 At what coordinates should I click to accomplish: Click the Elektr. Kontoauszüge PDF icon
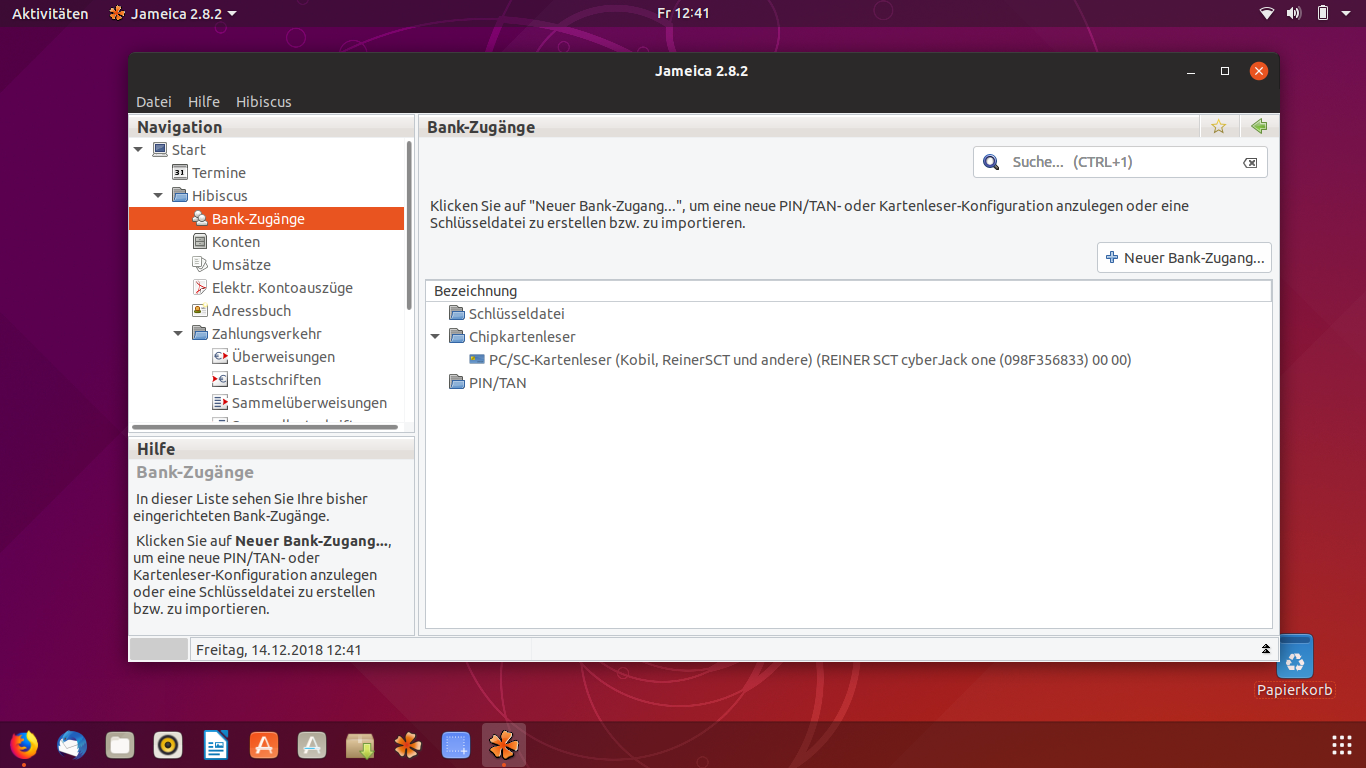coord(200,288)
